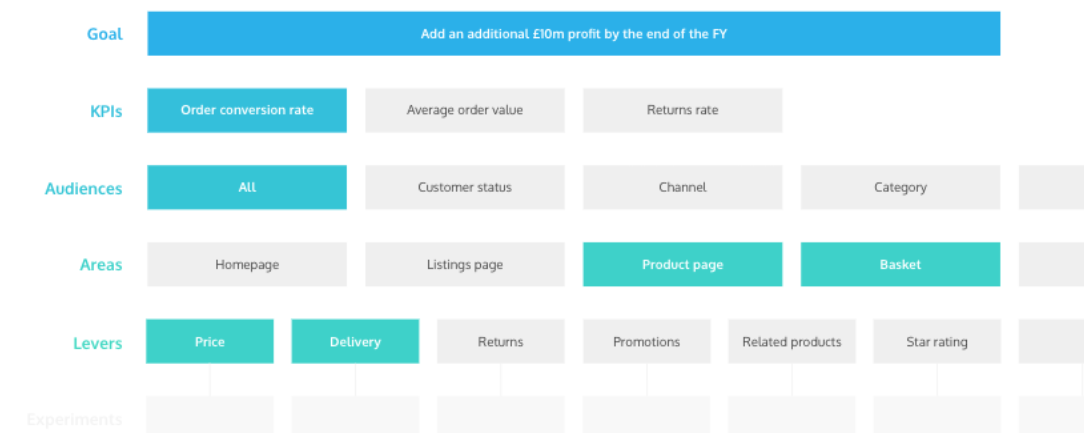Choose the Homepage area box
The height and width of the screenshot is (434, 1084).
point(247,265)
